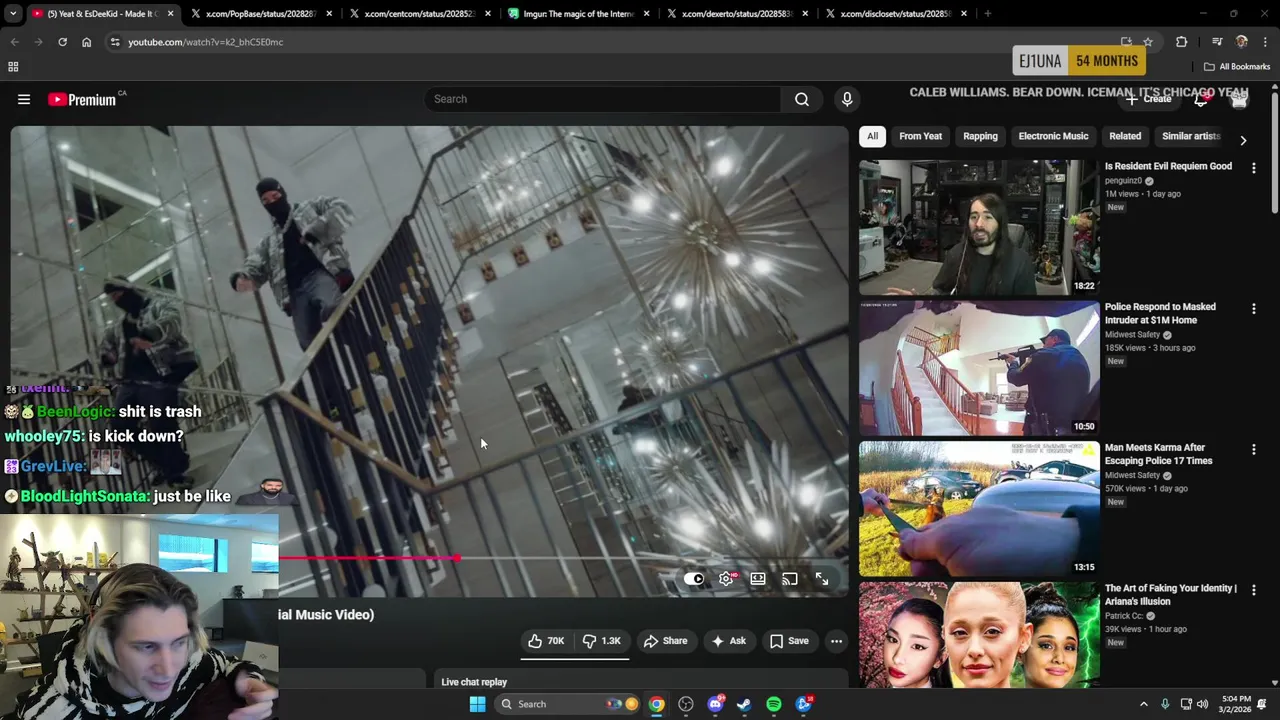Open Spotify from the taskbar
The image size is (1280, 720).
[x=774, y=704]
